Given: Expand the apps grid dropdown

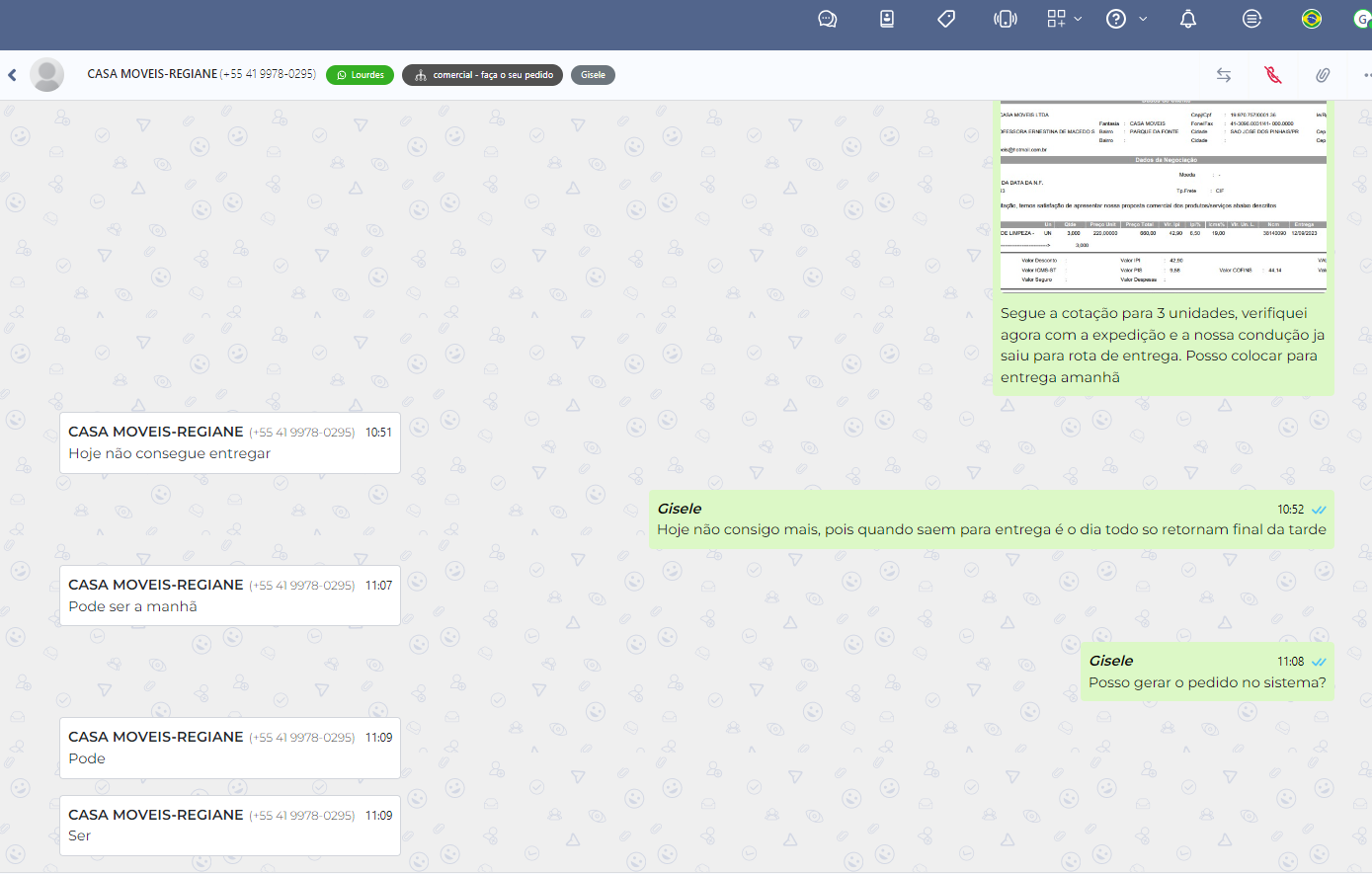Looking at the screenshot, I should click(x=1064, y=19).
